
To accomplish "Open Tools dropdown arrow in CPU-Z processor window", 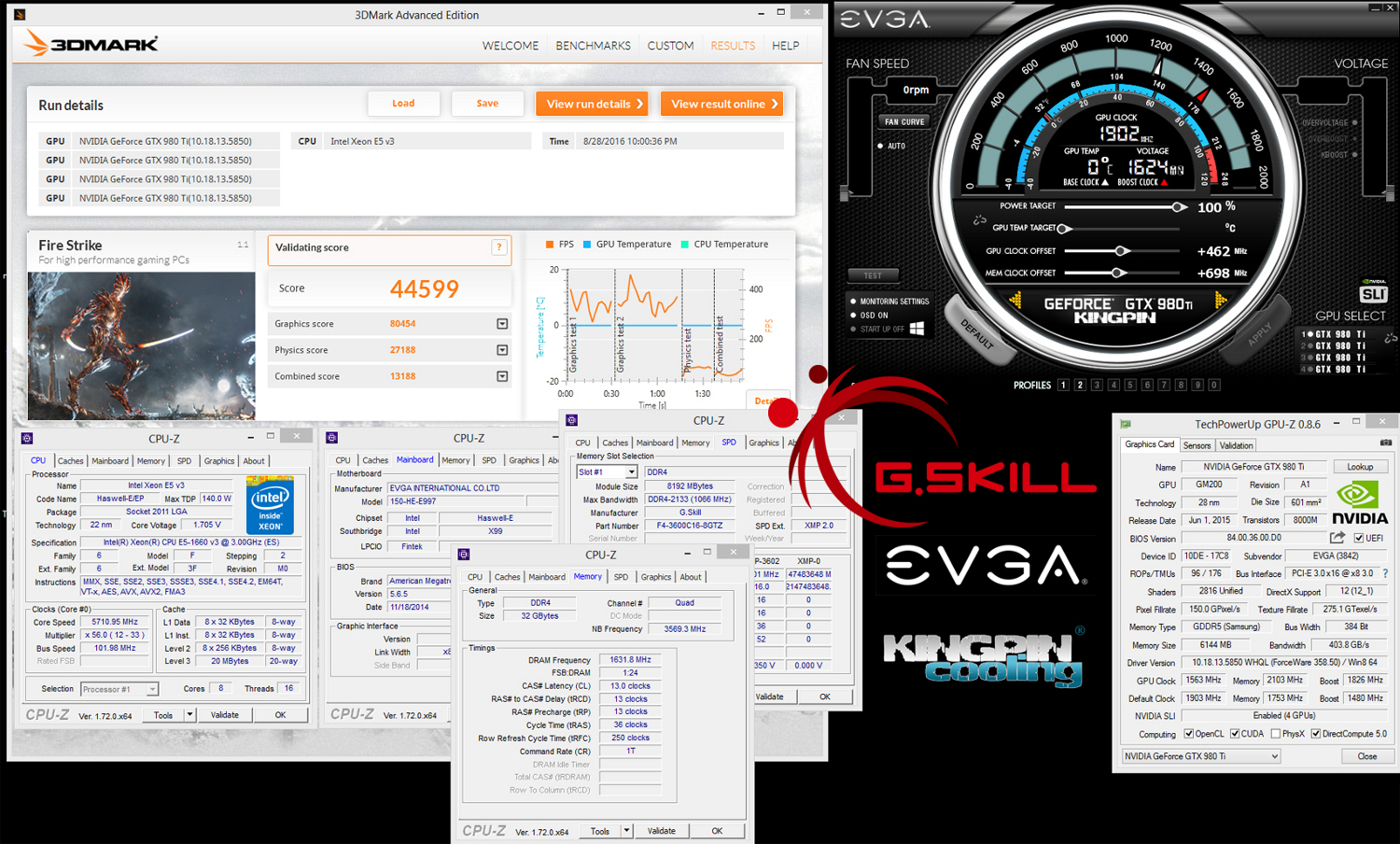I will pyautogui.click(x=189, y=715).
